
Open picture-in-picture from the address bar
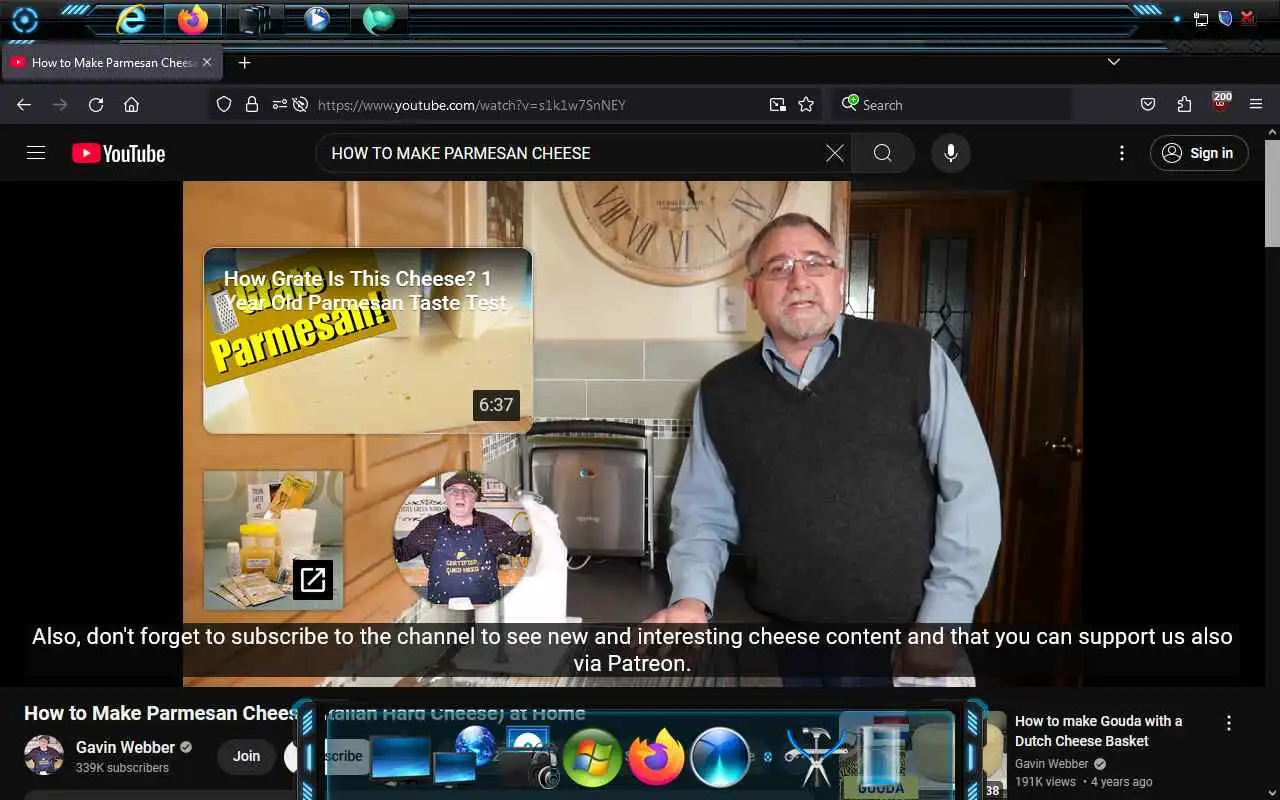(777, 104)
